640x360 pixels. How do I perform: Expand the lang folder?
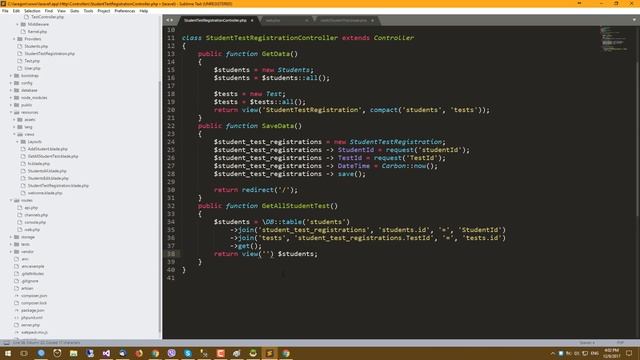(x=14, y=127)
